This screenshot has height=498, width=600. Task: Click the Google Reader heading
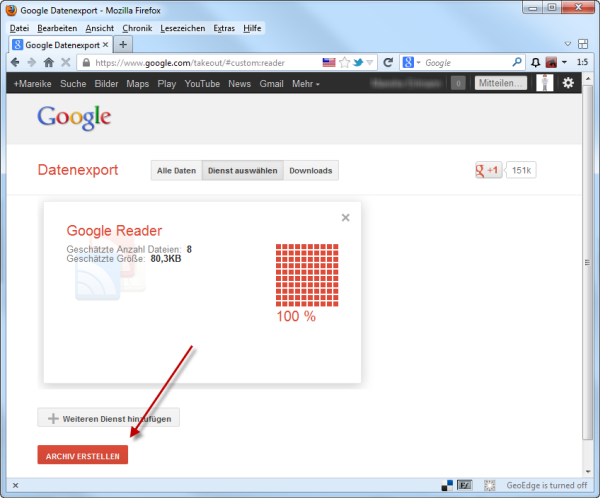pyautogui.click(x=114, y=231)
